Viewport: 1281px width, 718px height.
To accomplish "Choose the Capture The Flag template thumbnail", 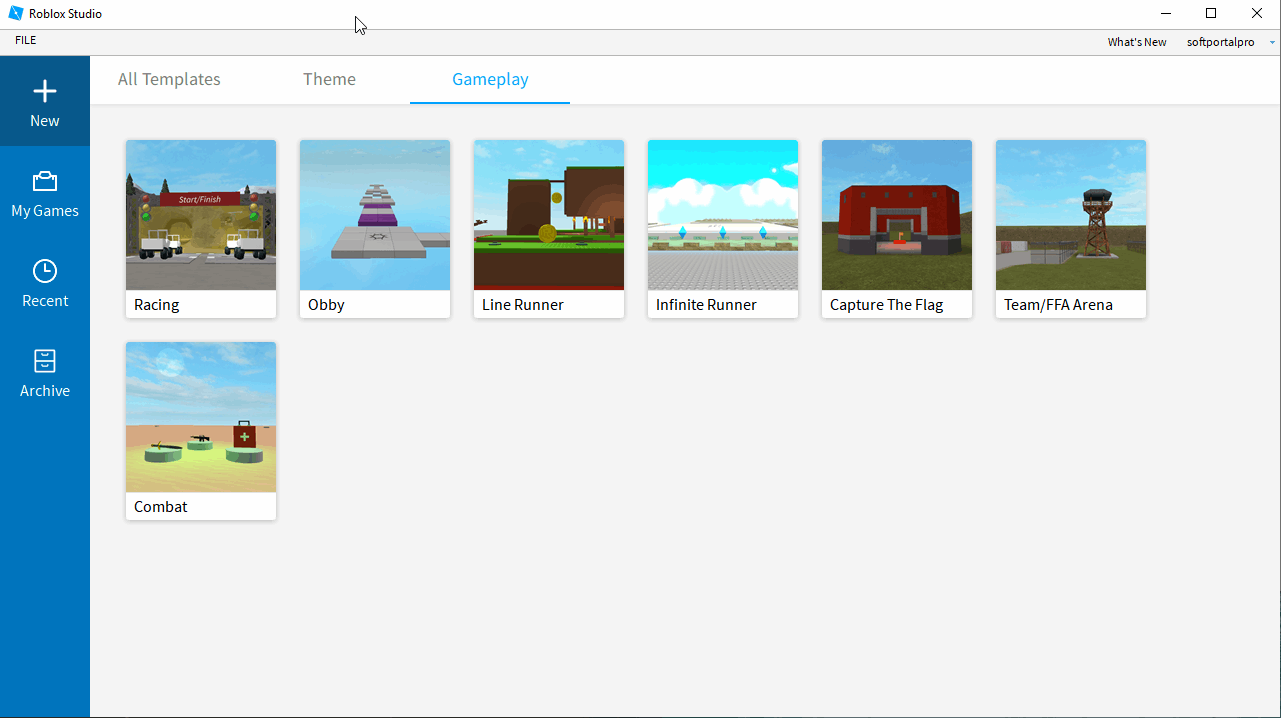I will (x=897, y=215).
